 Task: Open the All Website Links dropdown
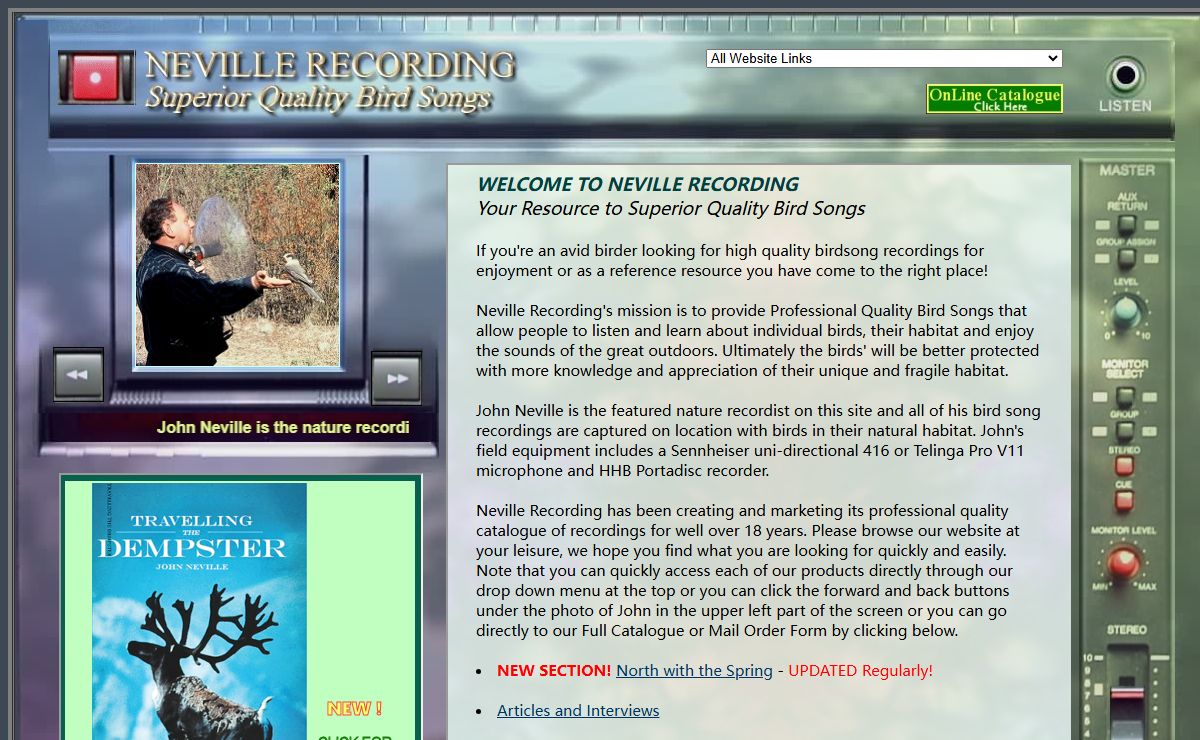pos(884,58)
